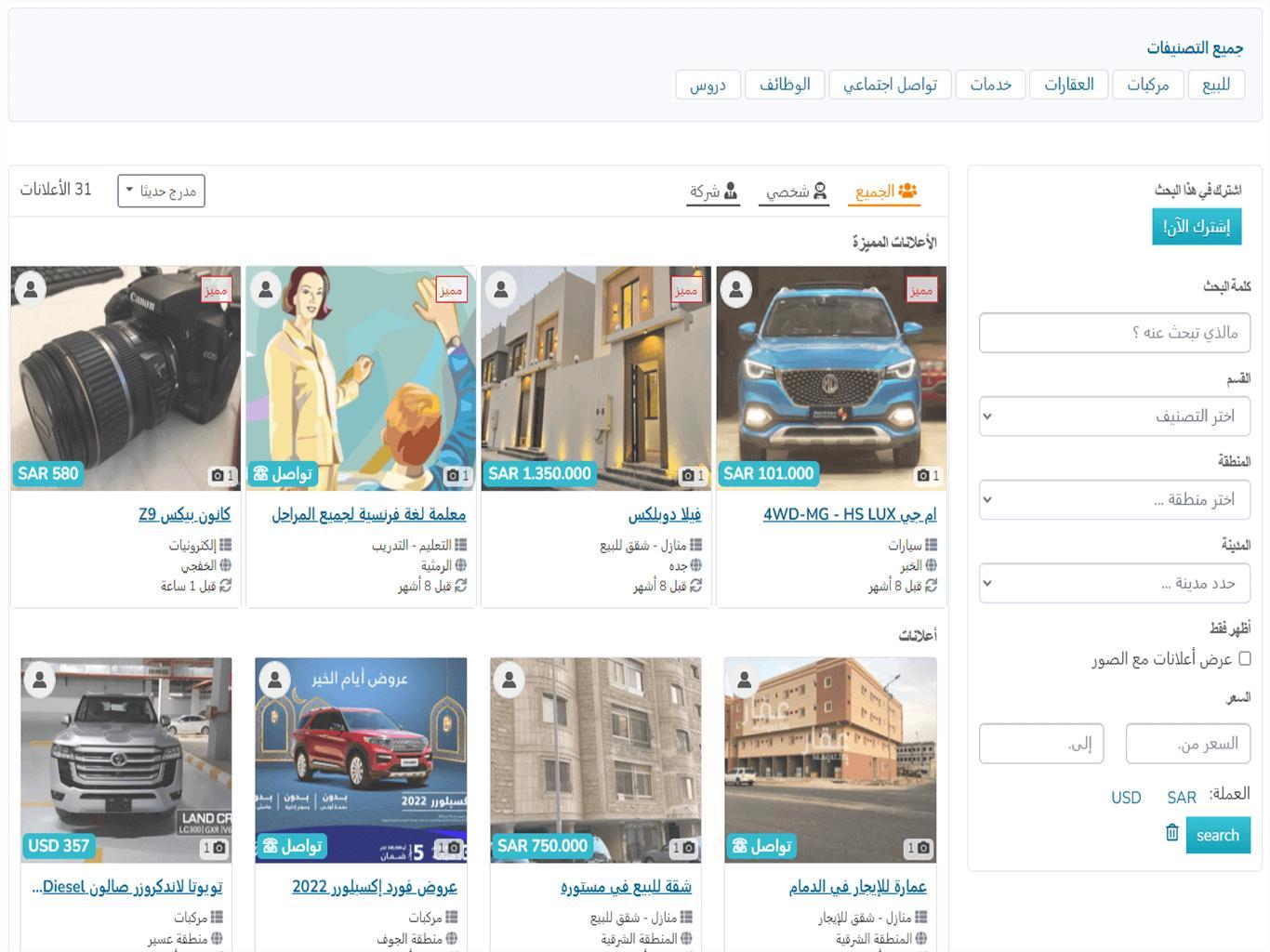Click مميز badge on MG car ad
The image size is (1270, 952).
click(921, 290)
